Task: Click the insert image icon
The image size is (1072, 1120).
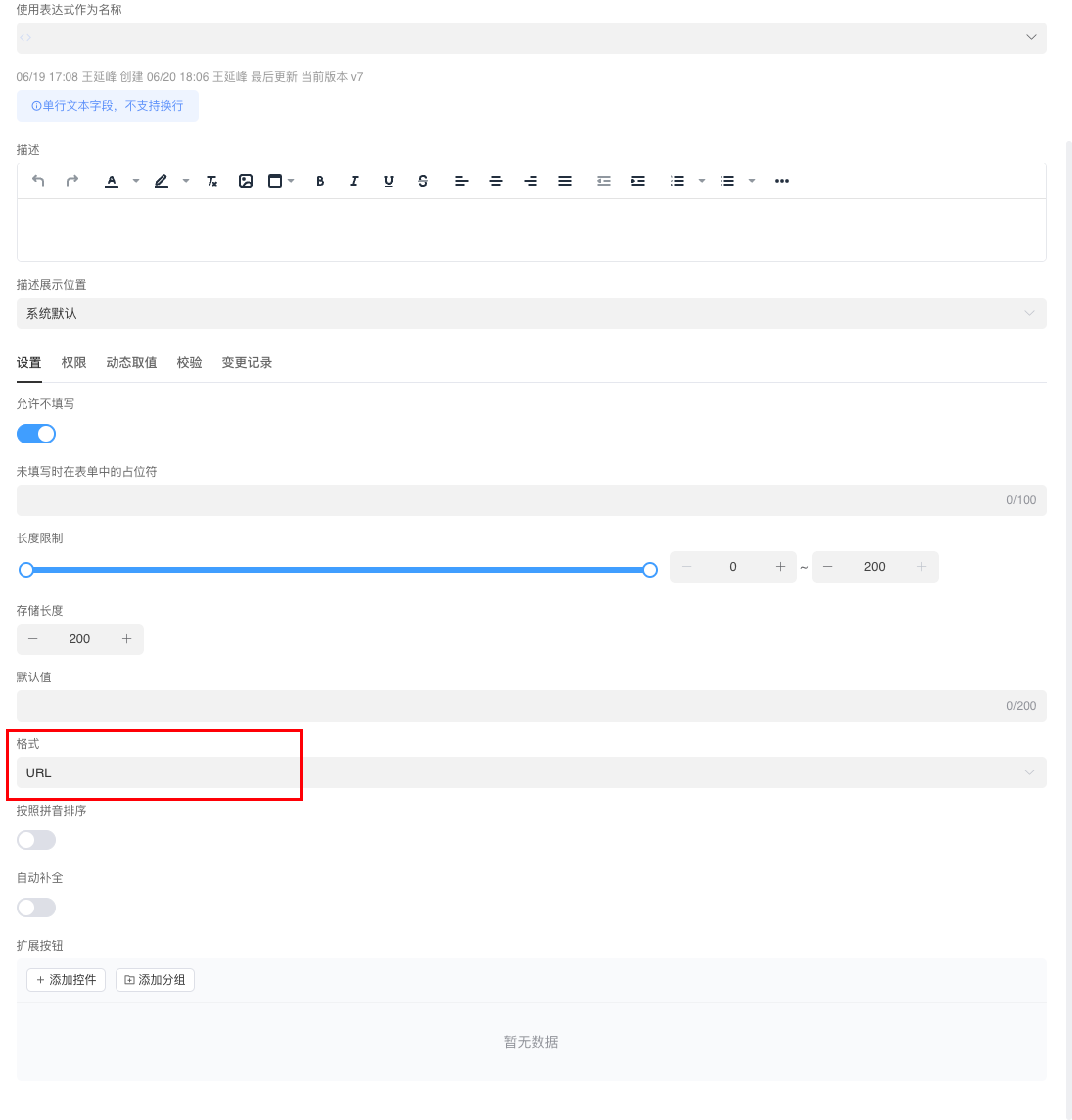Action: tap(246, 181)
